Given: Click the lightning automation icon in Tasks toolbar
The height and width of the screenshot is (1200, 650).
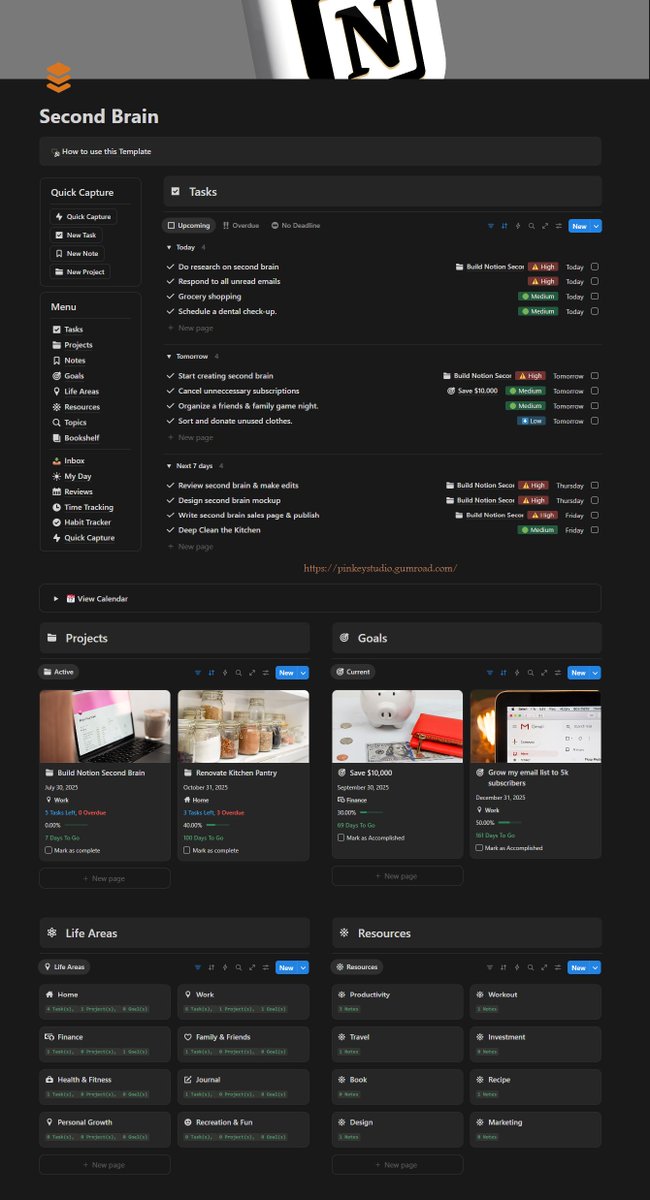Looking at the screenshot, I should (x=517, y=226).
